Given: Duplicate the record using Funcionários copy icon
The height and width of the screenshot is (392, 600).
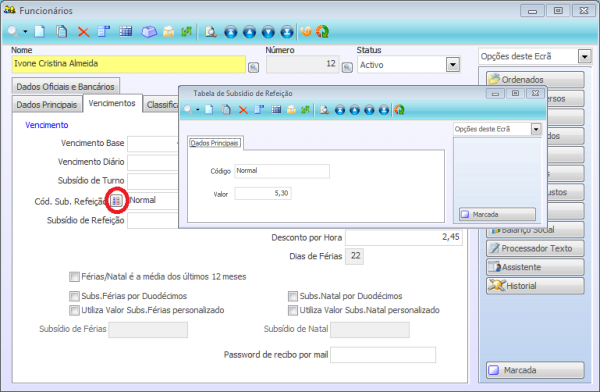Looking at the screenshot, I should (62, 32).
